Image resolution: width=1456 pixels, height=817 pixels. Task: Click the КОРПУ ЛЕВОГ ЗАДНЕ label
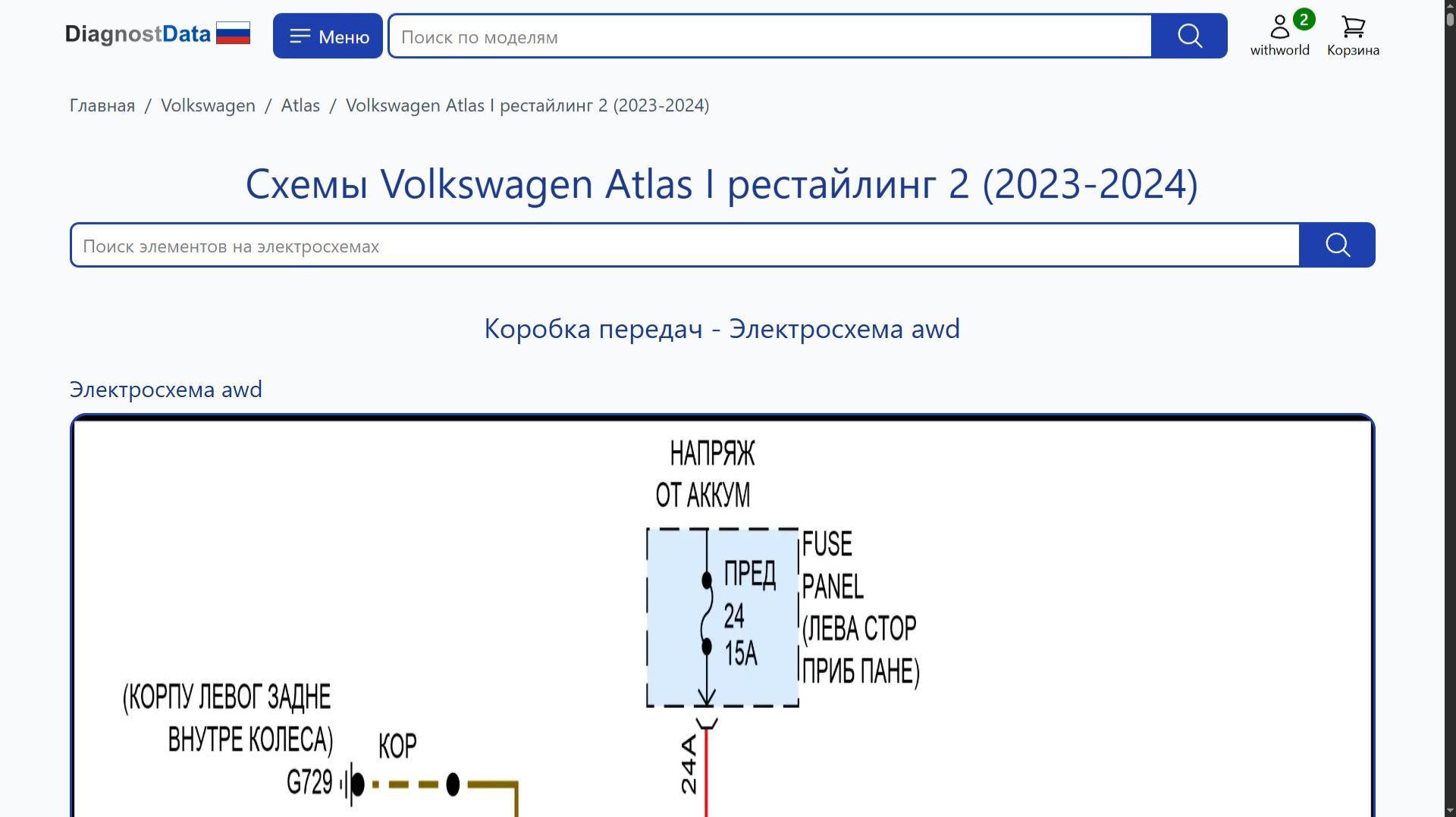point(227,718)
